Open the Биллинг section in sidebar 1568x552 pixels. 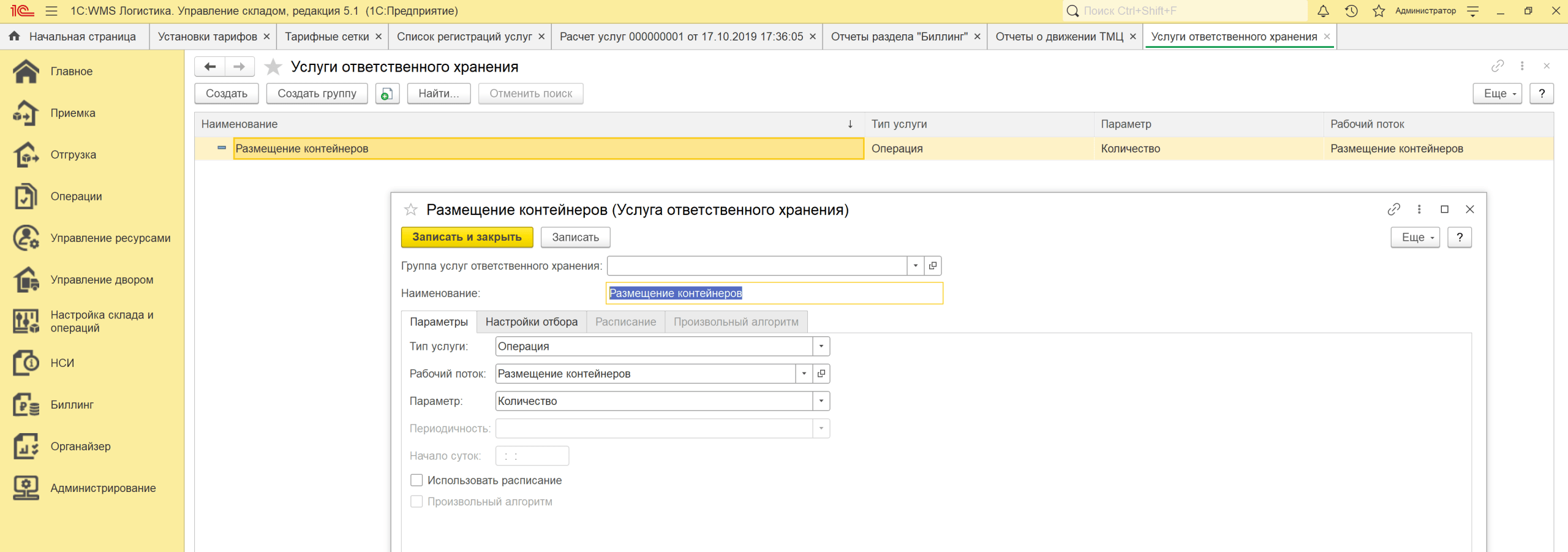(x=72, y=405)
